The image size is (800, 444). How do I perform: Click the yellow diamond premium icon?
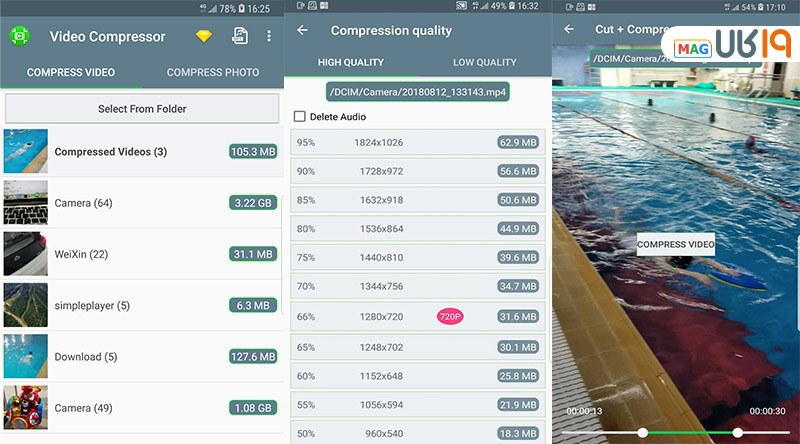pos(204,37)
